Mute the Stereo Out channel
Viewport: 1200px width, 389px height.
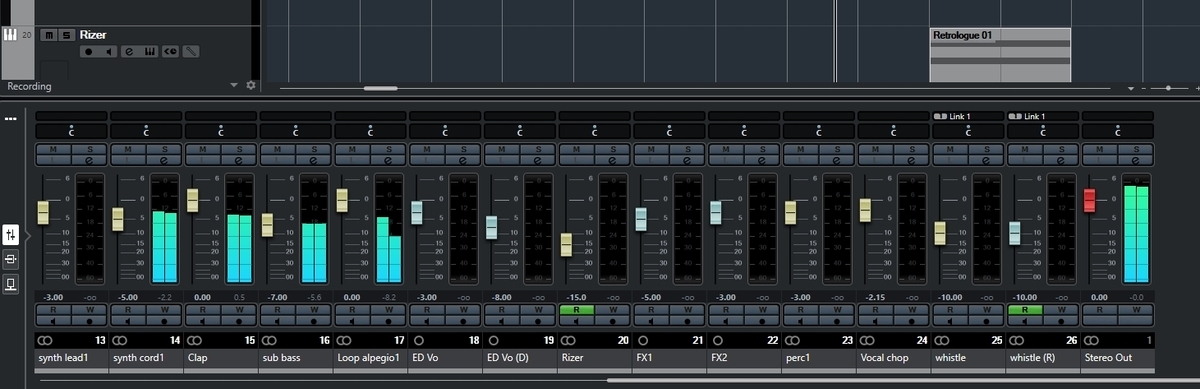1100,149
